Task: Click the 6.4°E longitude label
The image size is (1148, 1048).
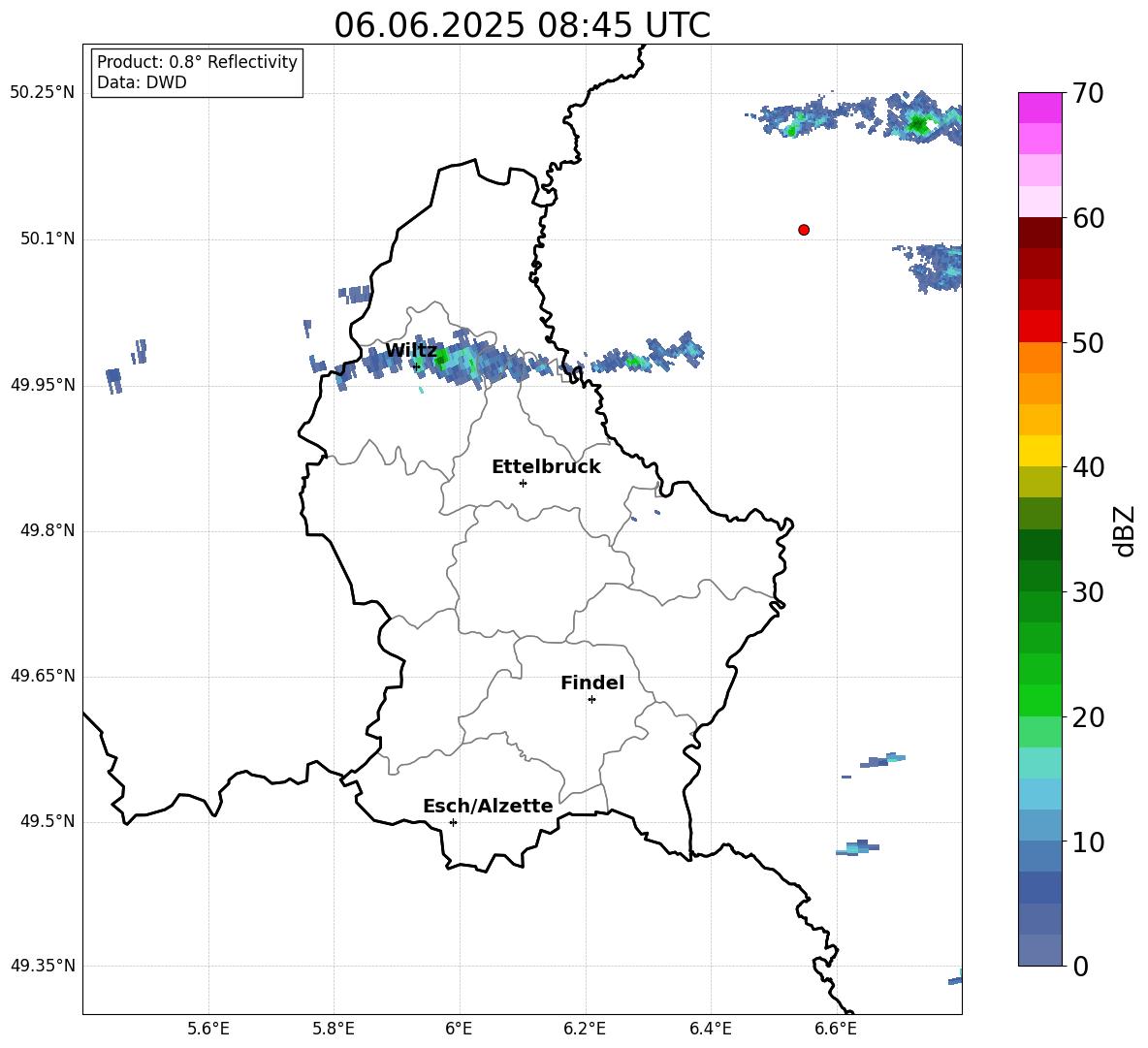Action: (710, 1029)
